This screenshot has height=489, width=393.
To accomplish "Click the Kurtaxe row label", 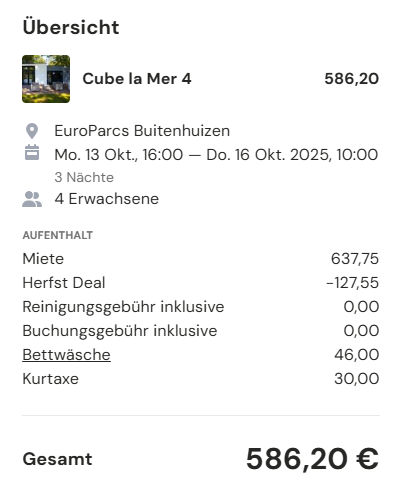I will (x=50, y=379).
